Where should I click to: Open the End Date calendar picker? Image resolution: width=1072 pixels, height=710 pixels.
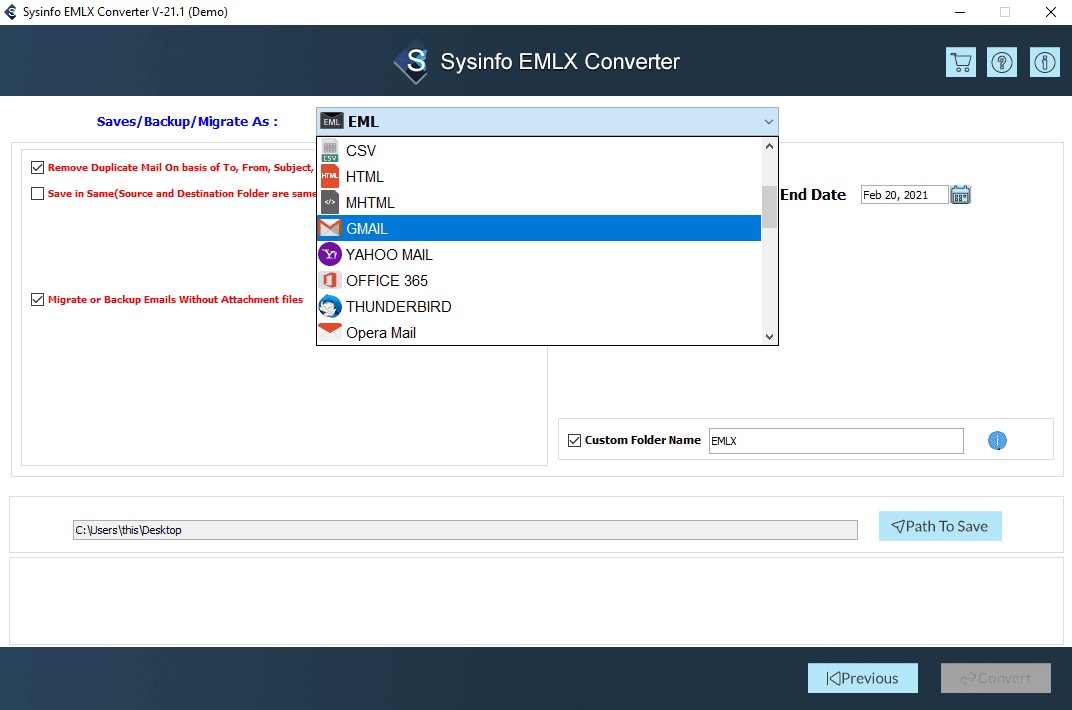pyautogui.click(x=961, y=195)
